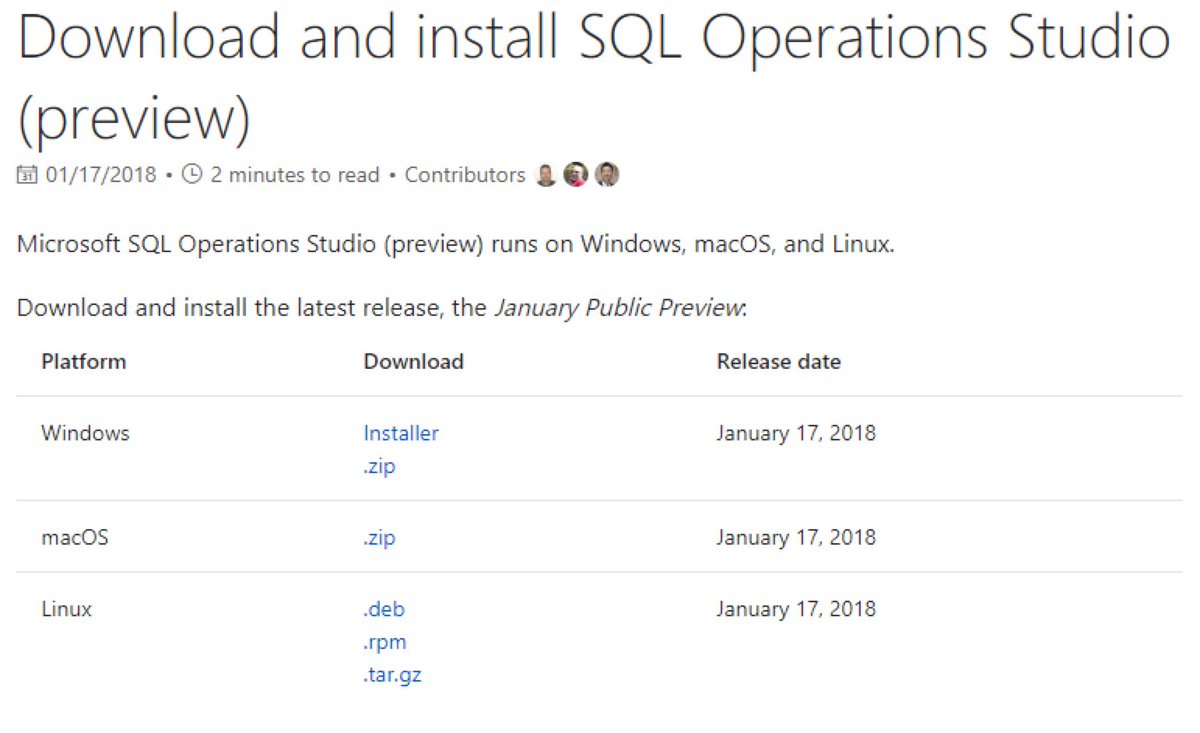Select the Linux platform row label
This screenshot has height=733, width=1200.
pos(66,609)
